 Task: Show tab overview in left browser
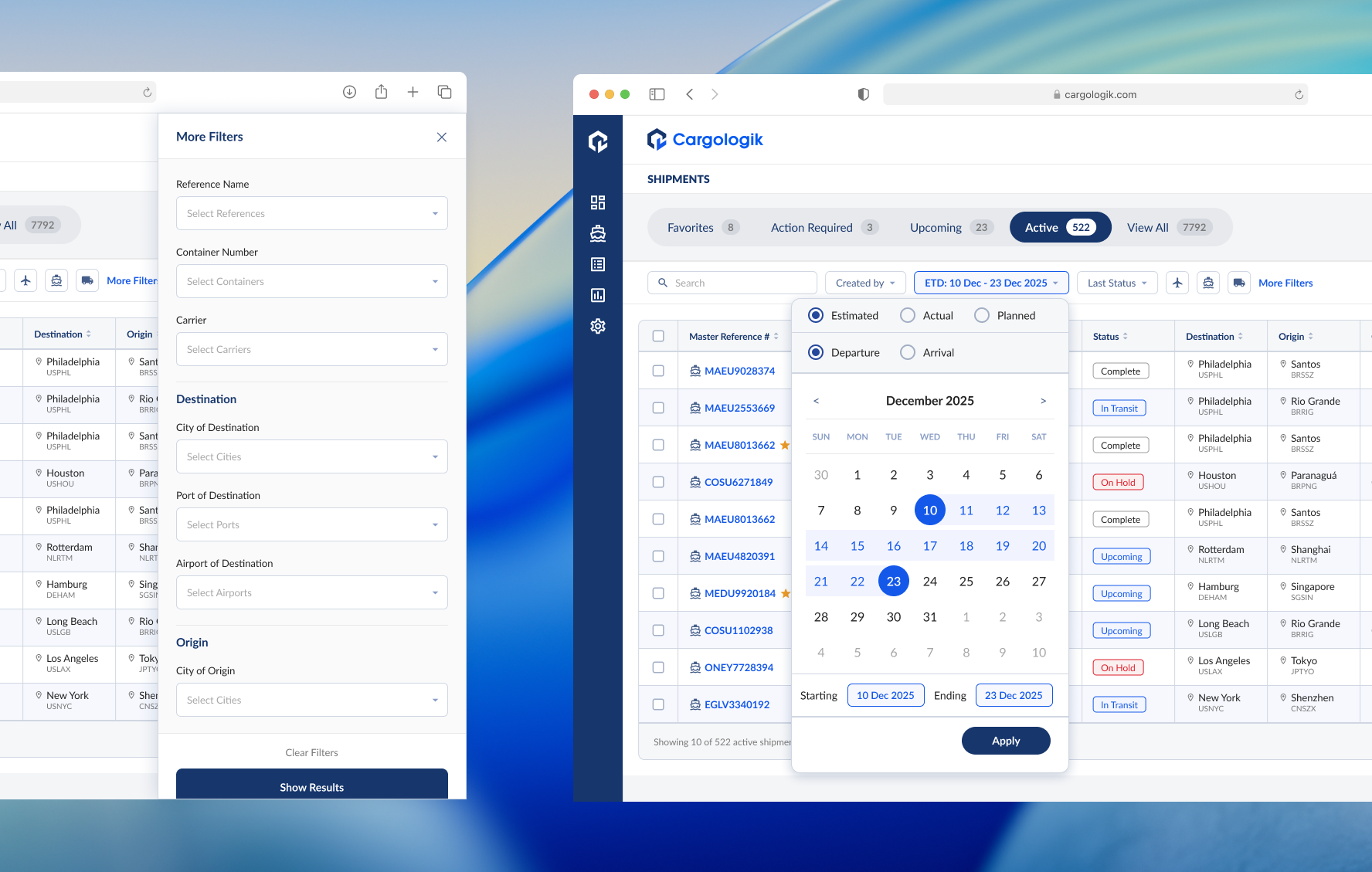pos(444,92)
